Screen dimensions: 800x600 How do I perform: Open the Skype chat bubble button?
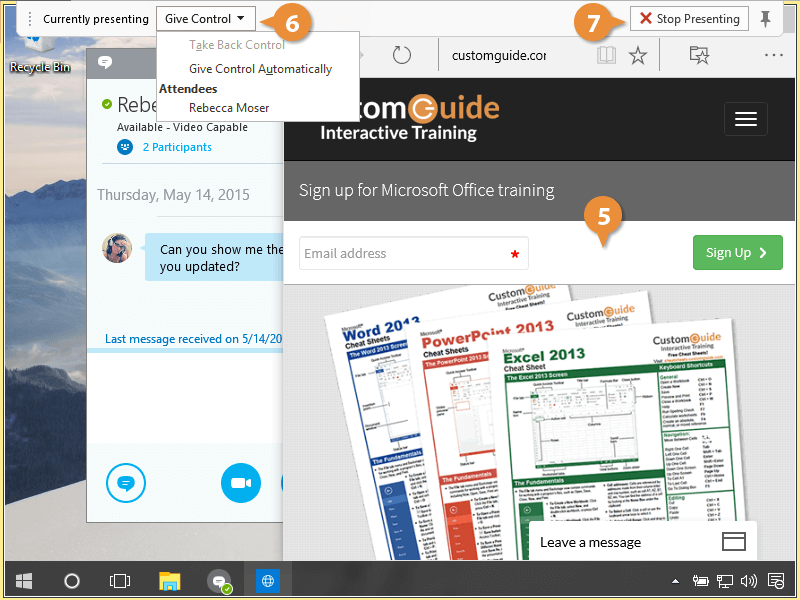125,483
